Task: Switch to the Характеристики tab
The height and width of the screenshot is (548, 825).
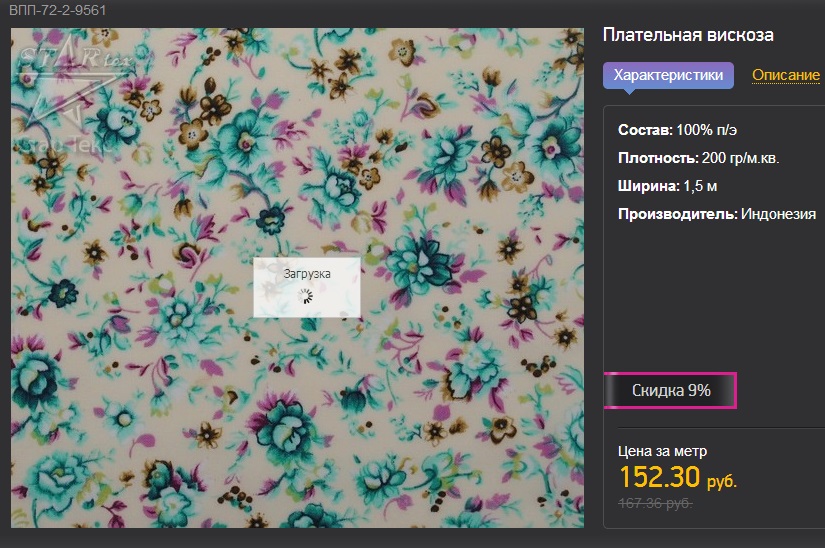Action: coord(668,75)
